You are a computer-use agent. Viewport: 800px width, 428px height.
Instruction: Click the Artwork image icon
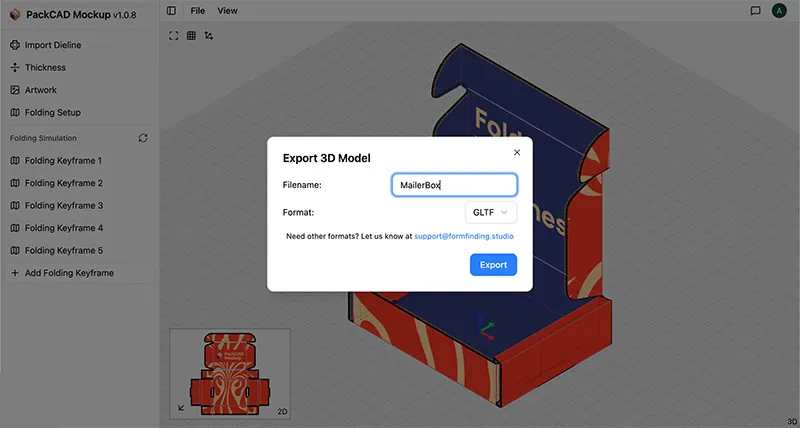pyautogui.click(x=15, y=90)
